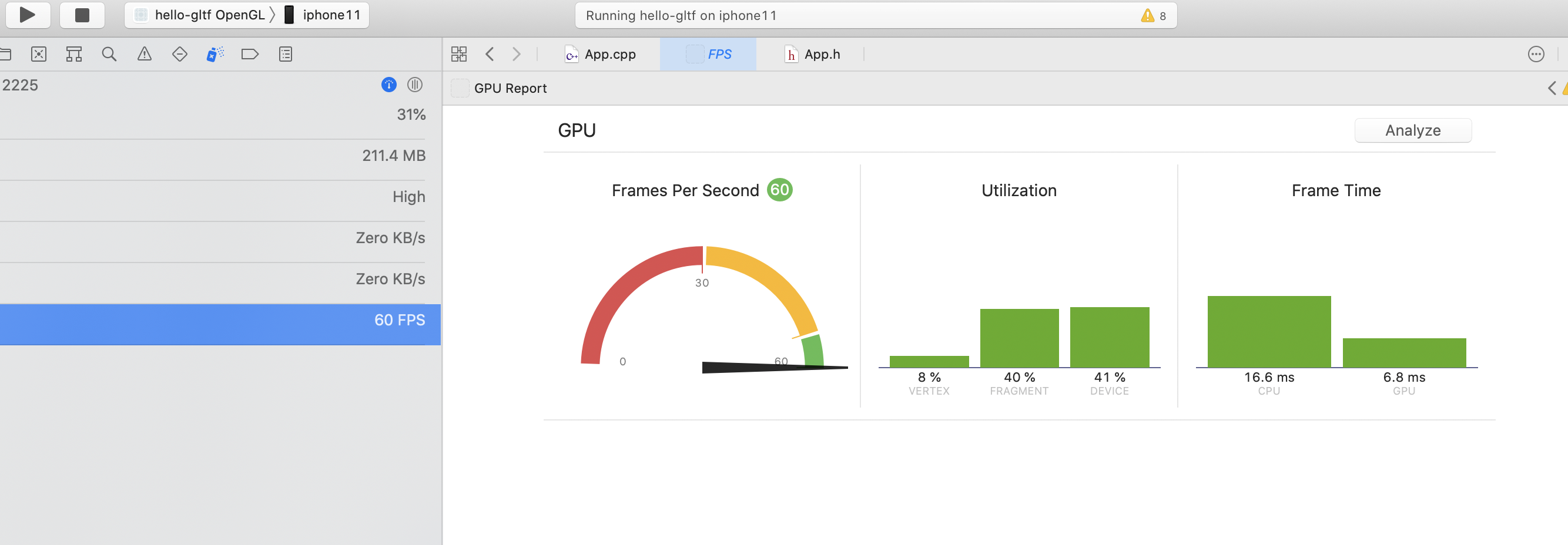The height and width of the screenshot is (545, 1568).
Task: Click the related items grid icon
Action: tap(459, 54)
